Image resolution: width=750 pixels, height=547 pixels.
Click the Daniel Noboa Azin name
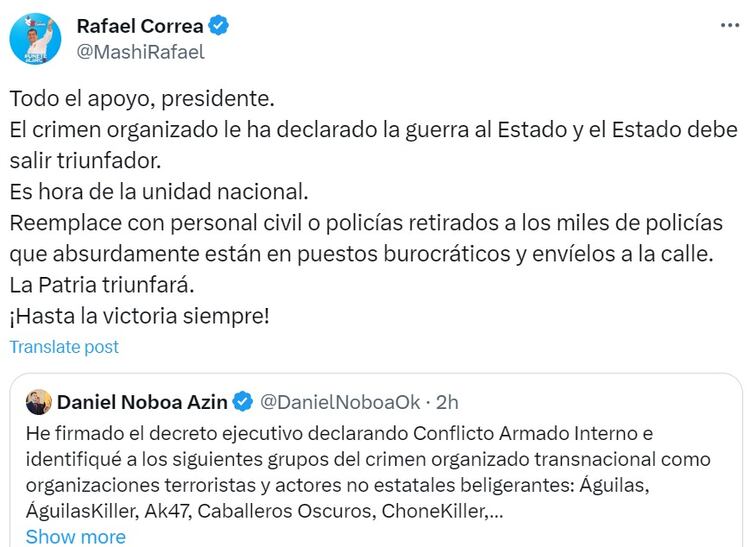click(142, 402)
